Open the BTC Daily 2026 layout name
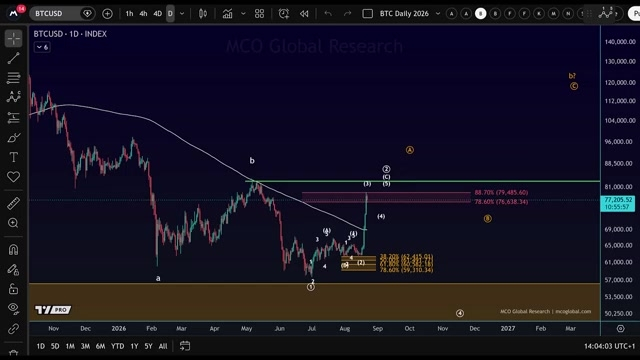Image resolution: width=640 pixels, height=360 pixels. 404,13
